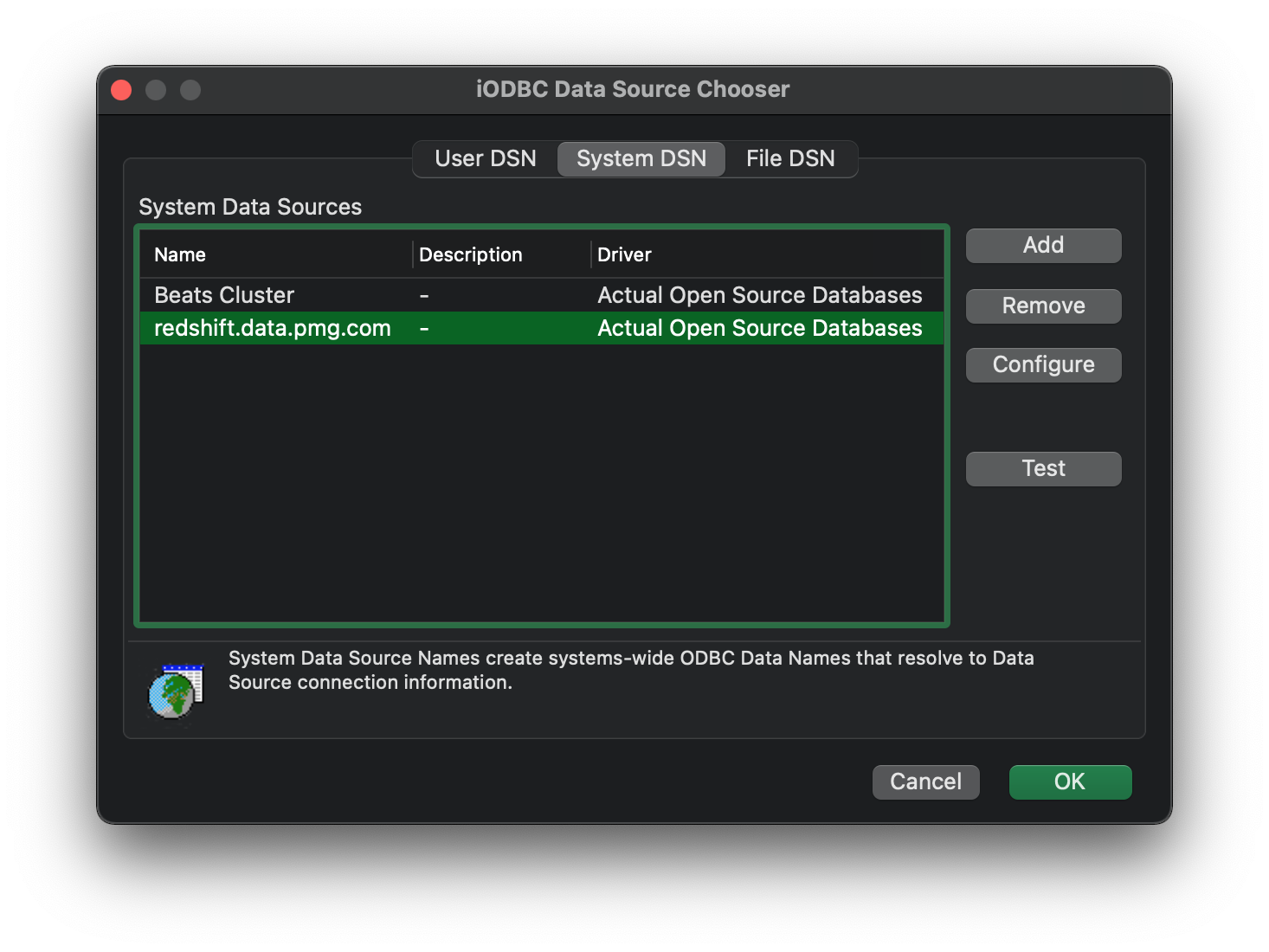The image size is (1269, 952).
Task: Click the Description column header
Action: [x=471, y=254]
